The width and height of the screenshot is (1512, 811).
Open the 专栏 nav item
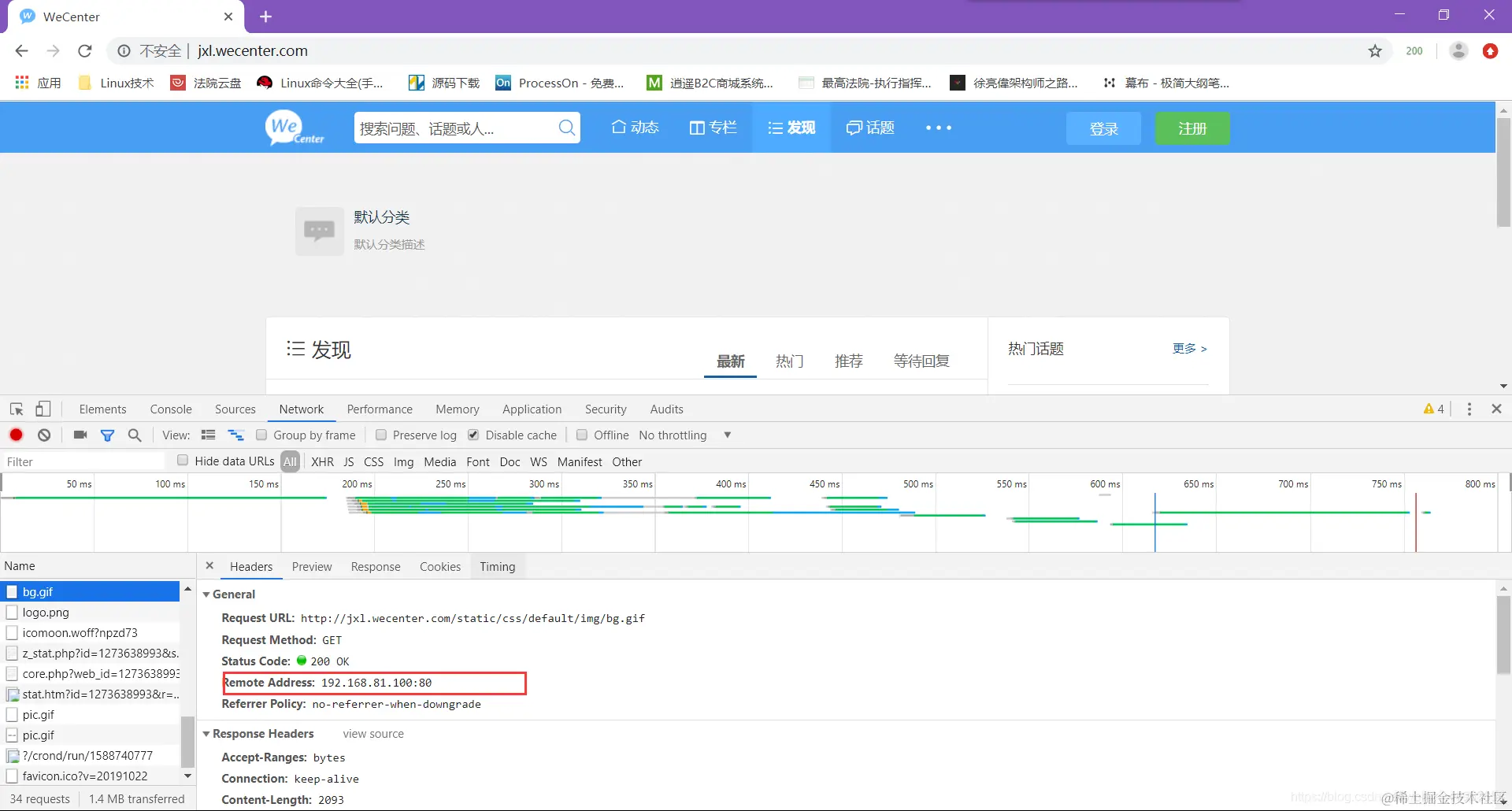(x=713, y=128)
